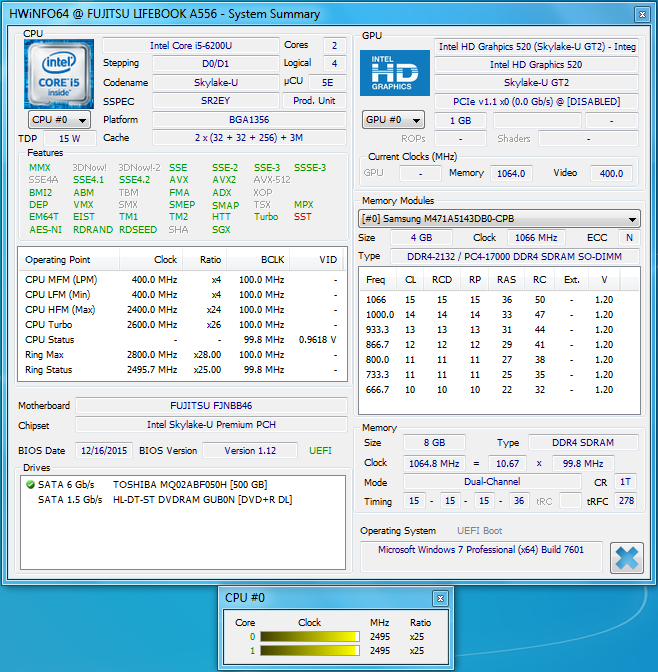The height and width of the screenshot is (672, 658).
Task: Click the Freq column header in timings table
Action: tap(378, 280)
